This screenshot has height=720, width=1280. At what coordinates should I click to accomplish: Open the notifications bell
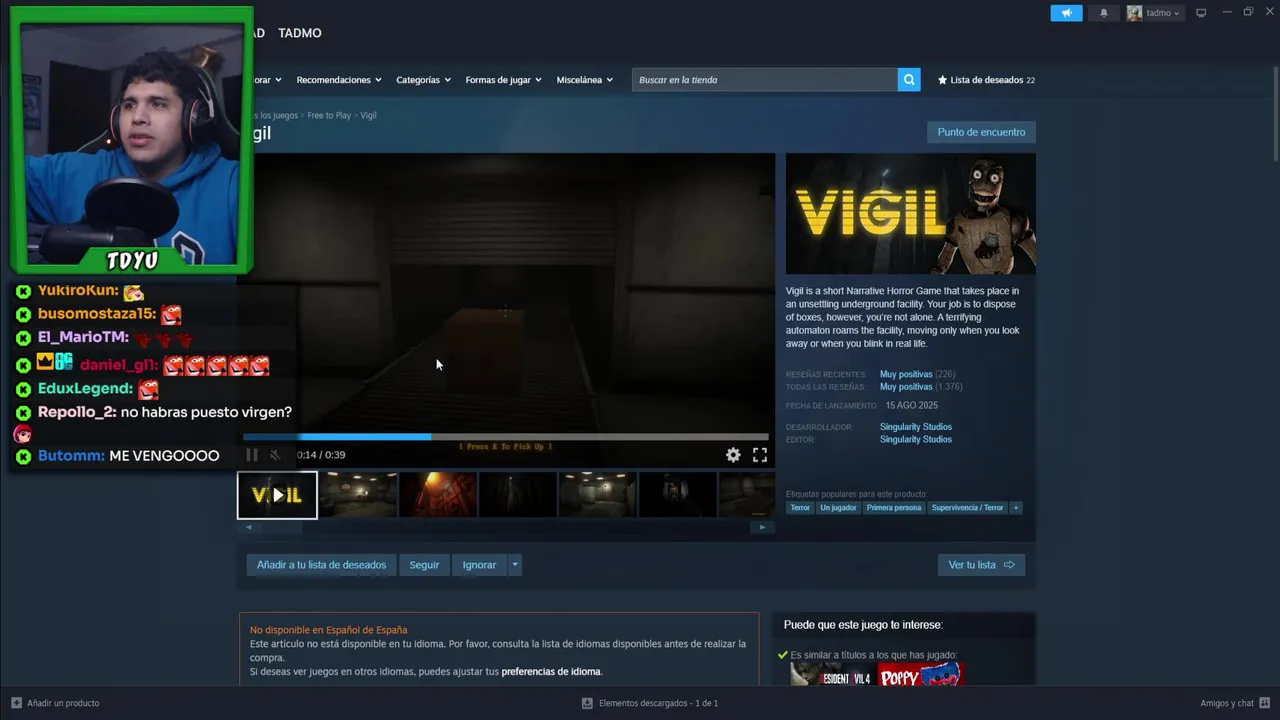pyautogui.click(x=1104, y=13)
